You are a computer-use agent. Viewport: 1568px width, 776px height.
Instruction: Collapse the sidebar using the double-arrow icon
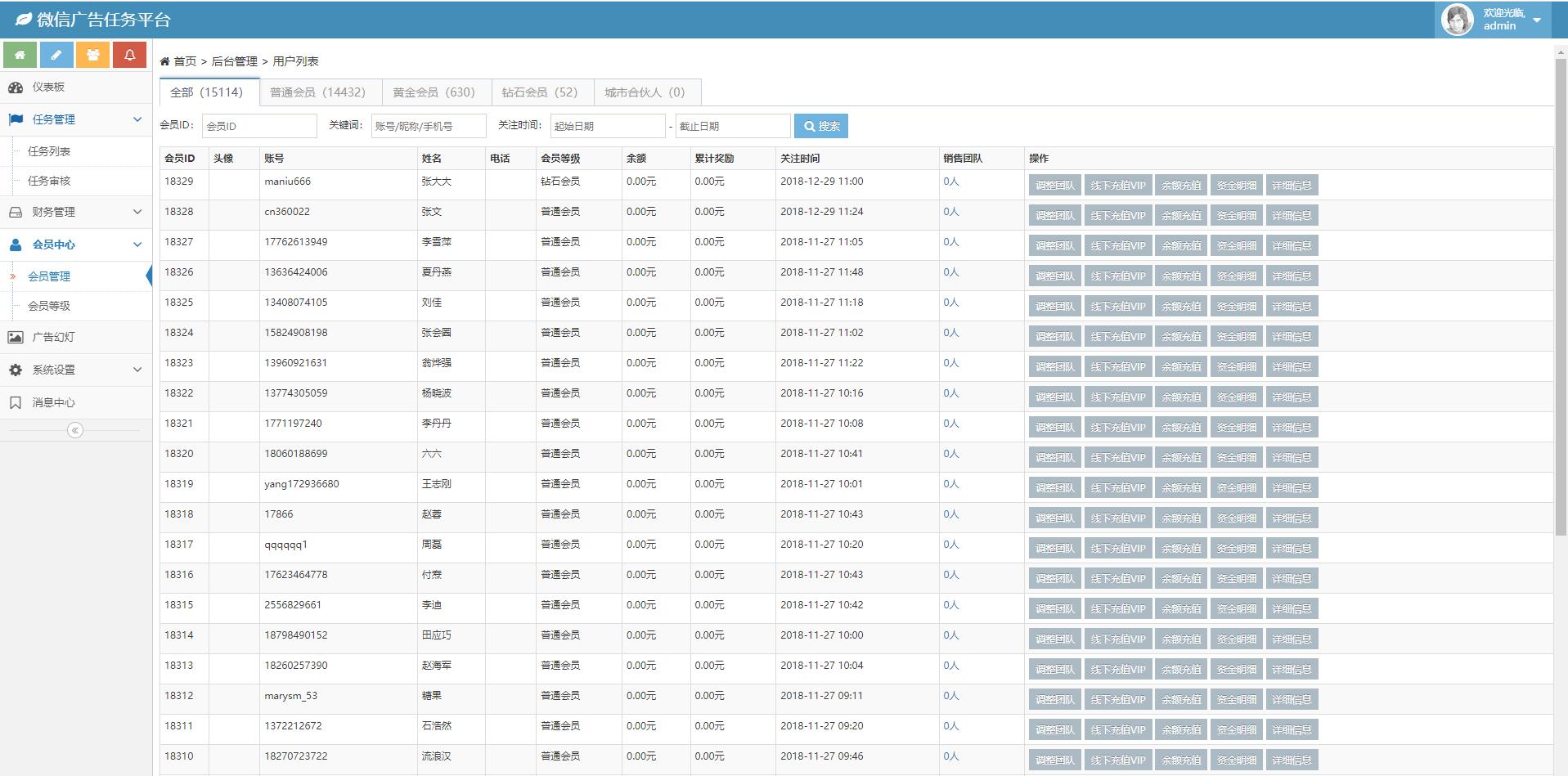(x=75, y=430)
